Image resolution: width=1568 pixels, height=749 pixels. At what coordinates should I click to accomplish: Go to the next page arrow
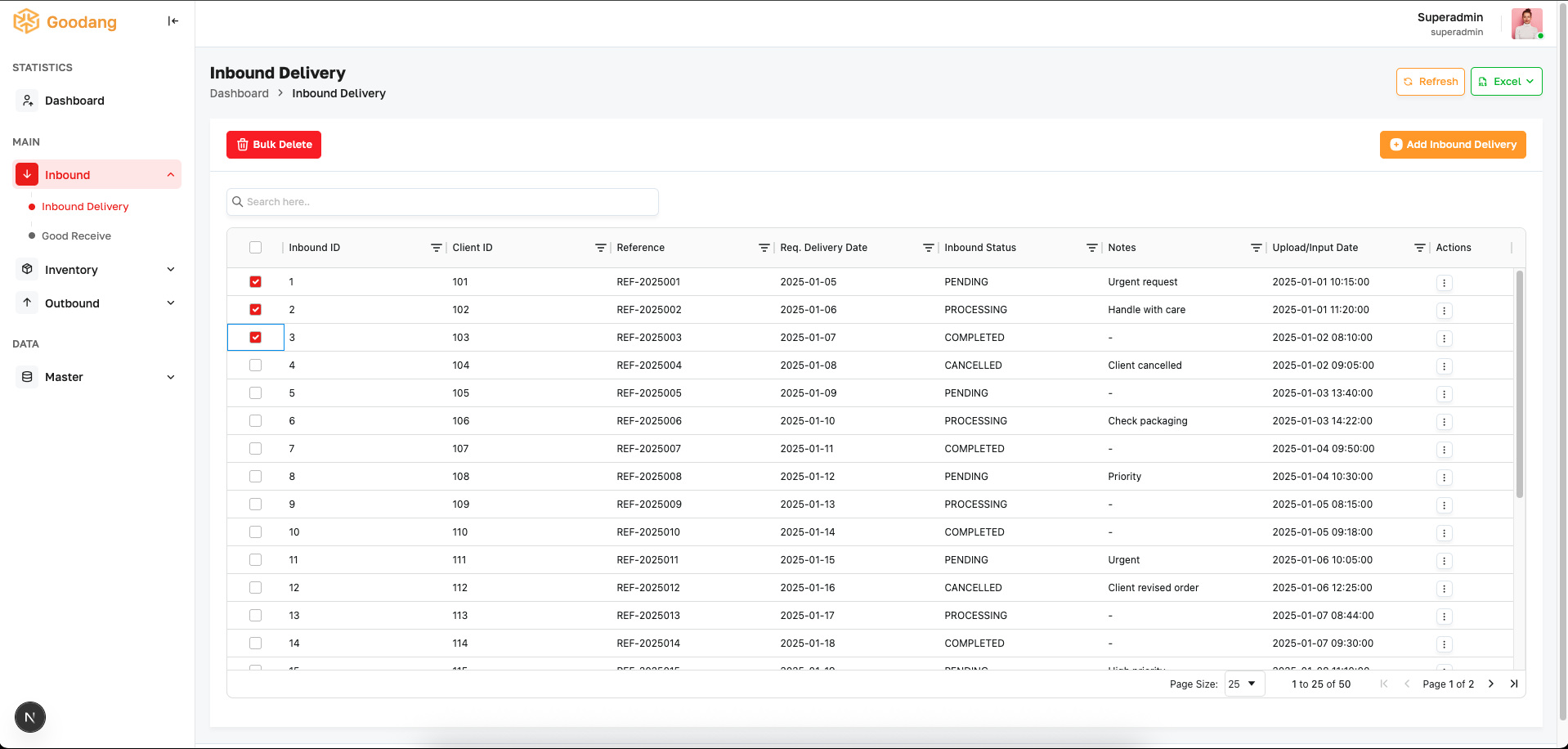pos(1490,684)
